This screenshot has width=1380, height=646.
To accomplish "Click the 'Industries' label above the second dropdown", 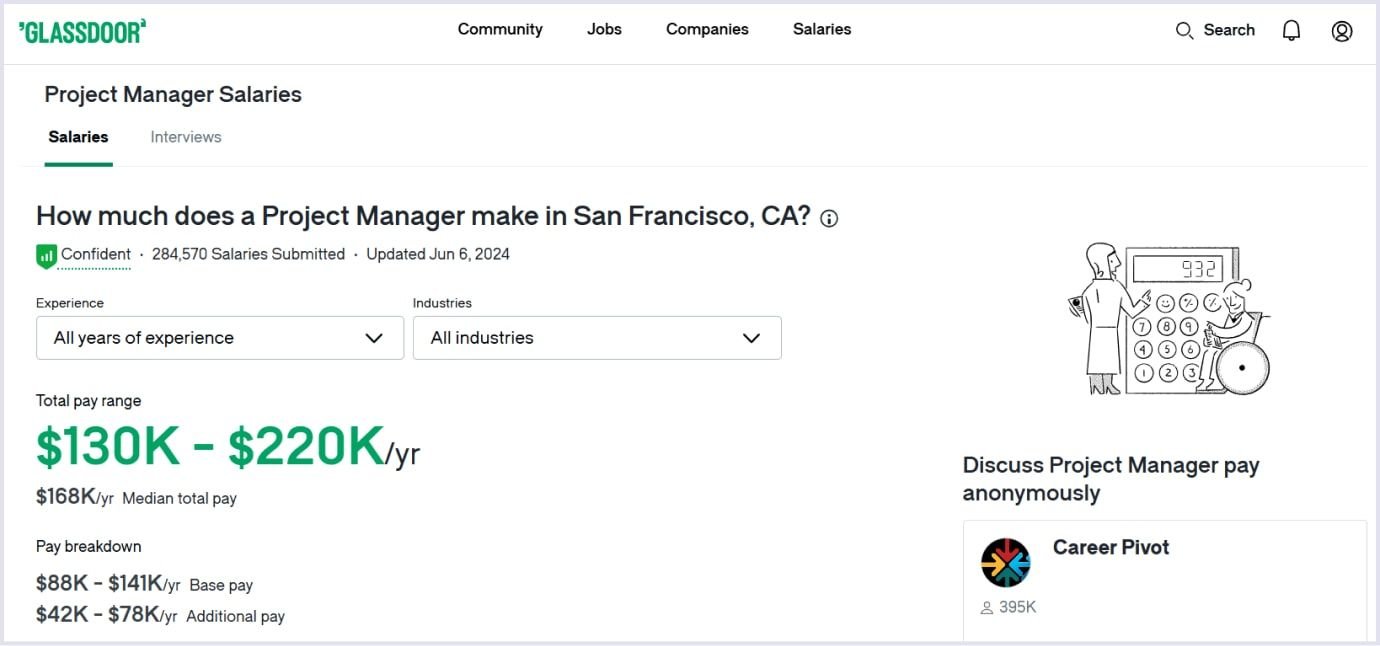I will (x=442, y=303).
